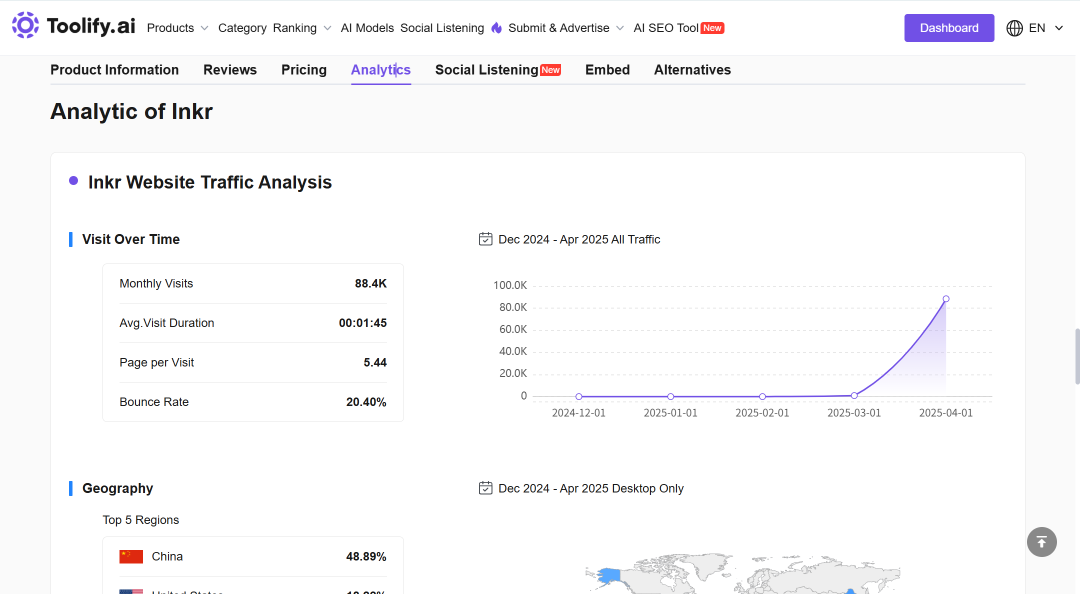Viewport: 1080px width, 594px height.
Task: Switch to the Pricing tab
Action: click(x=304, y=70)
